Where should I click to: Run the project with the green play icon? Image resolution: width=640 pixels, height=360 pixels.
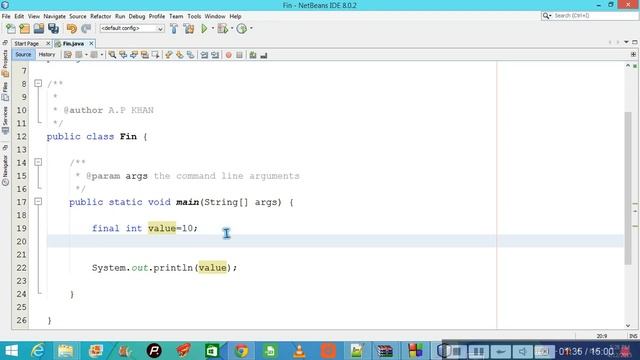coord(204,29)
